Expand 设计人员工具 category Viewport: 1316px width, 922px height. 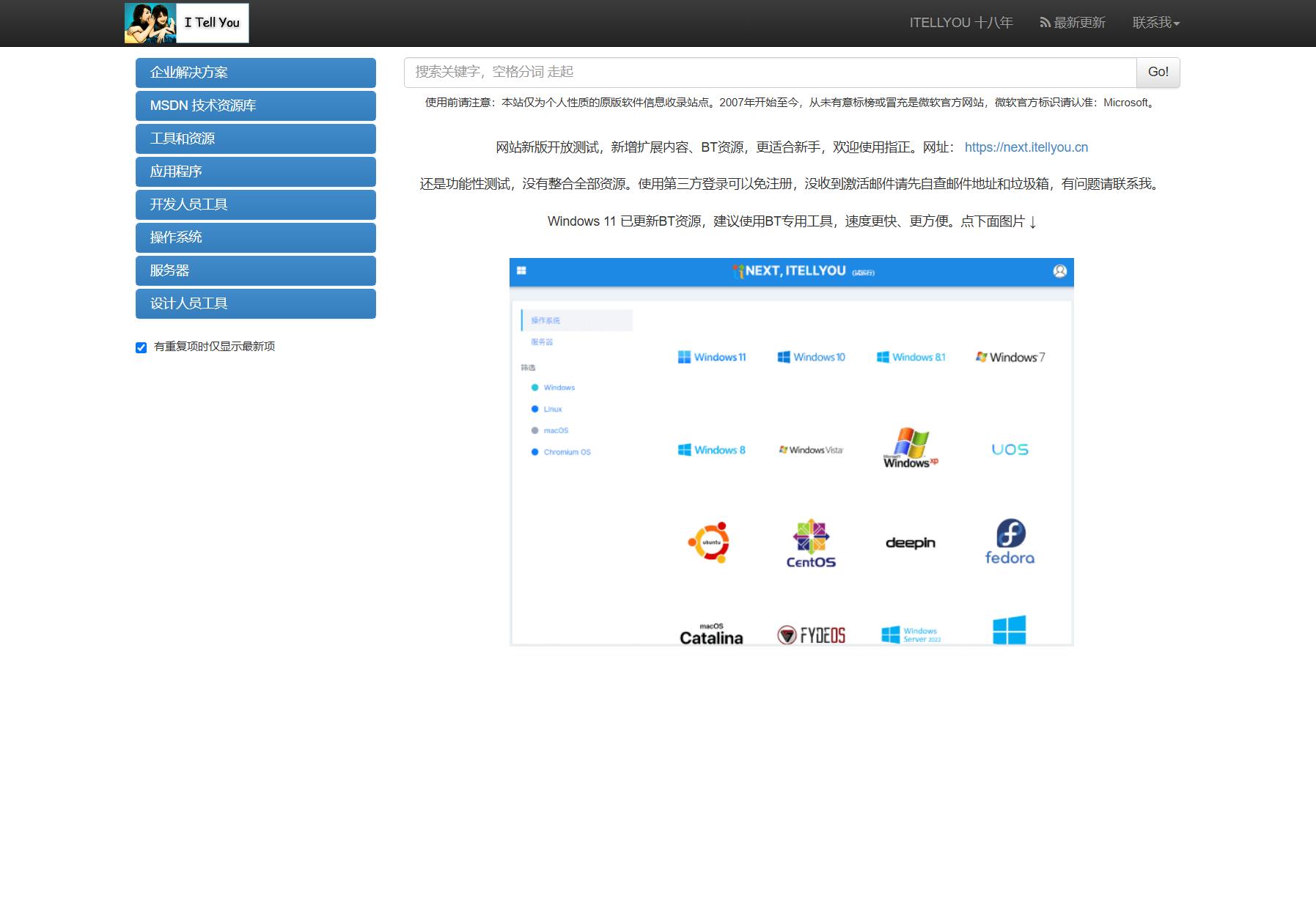point(256,303)
